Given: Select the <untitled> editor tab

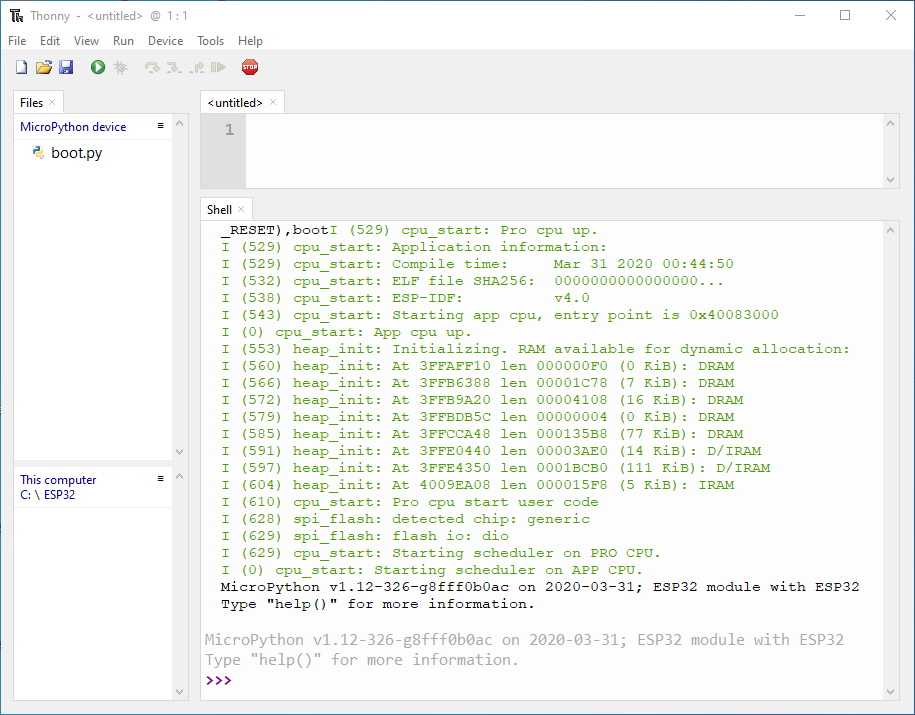Looking at the screenshot, I should coord(235,103).
